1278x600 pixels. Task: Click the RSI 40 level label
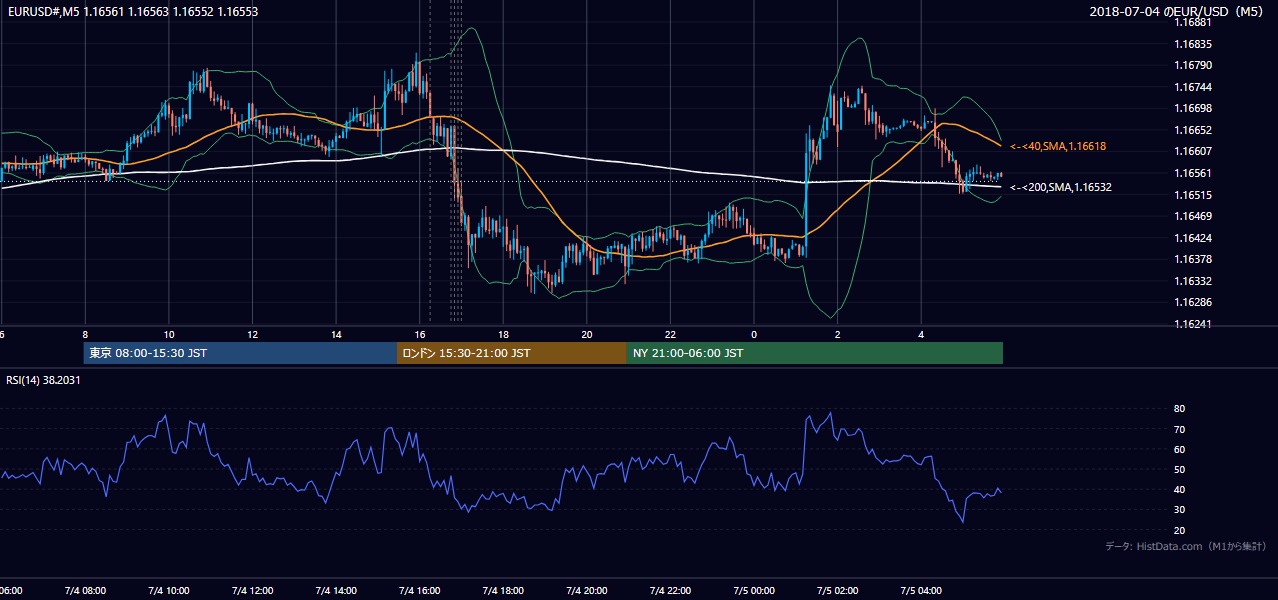click(x=1179, y=489)
